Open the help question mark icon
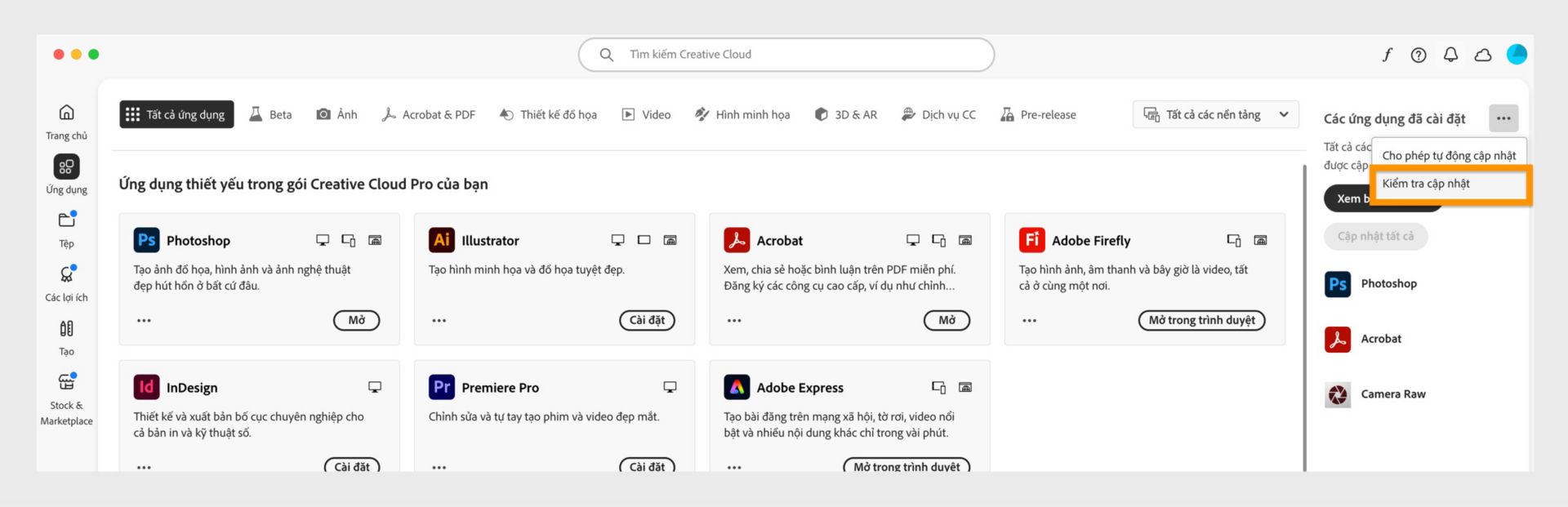This screenshot has width=1568, height=507. click(x=1419, y=55)
